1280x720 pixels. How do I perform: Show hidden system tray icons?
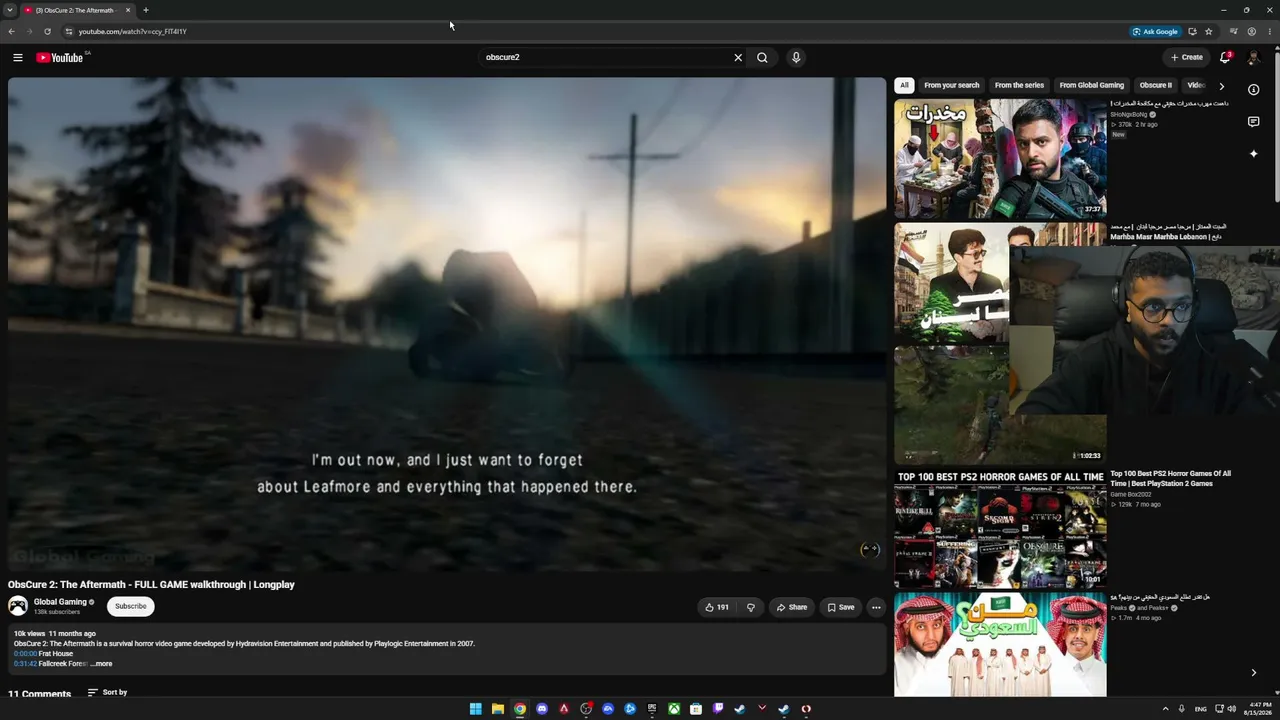click(x=1166, y=709)
